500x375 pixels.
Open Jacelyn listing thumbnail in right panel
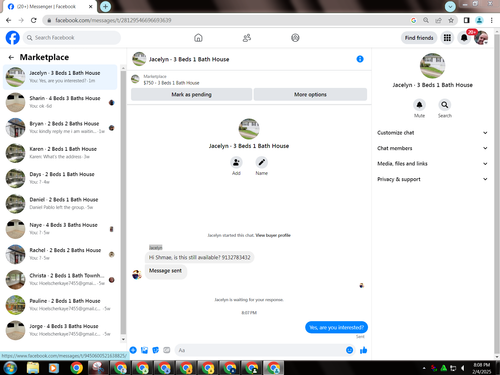point(432,65)
